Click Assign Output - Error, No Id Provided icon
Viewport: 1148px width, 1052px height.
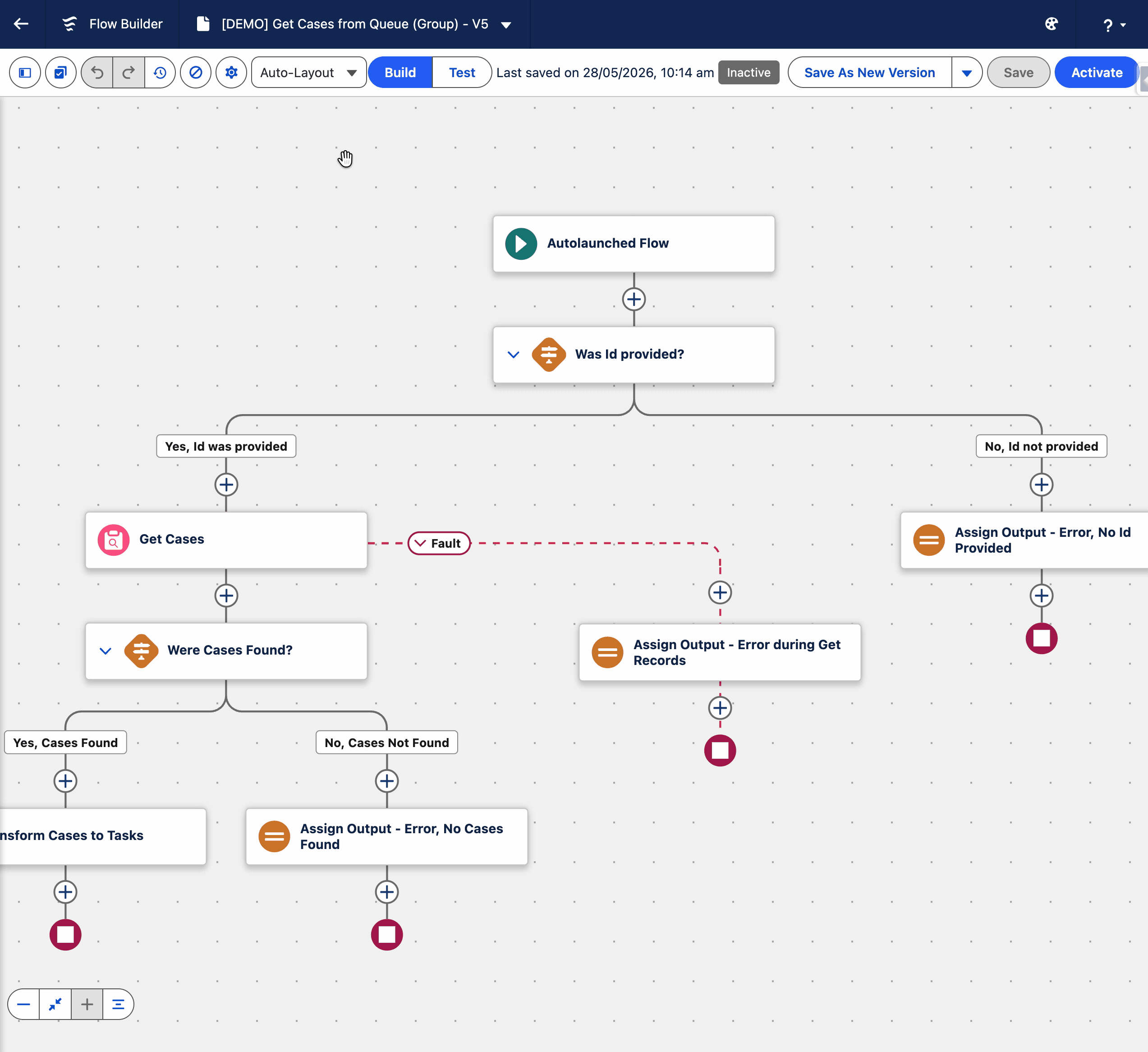pos(929,540)
